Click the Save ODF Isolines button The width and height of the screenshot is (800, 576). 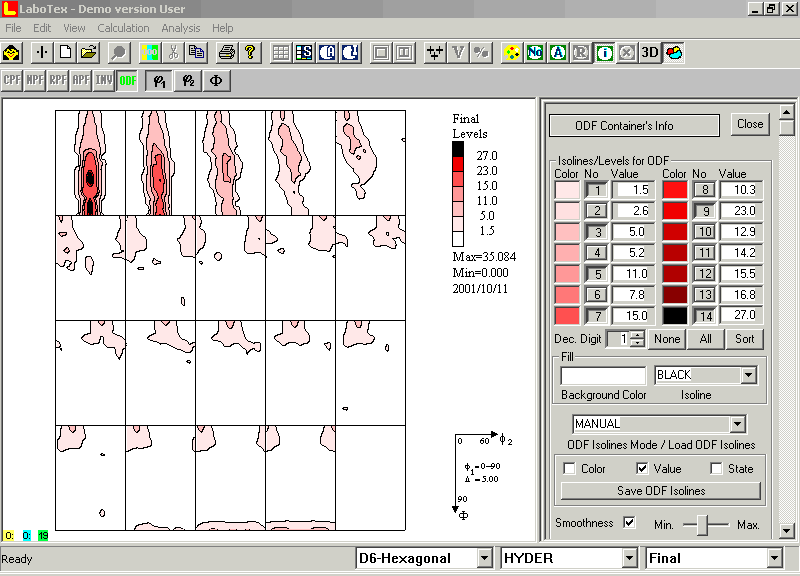(x=660, y=491)
